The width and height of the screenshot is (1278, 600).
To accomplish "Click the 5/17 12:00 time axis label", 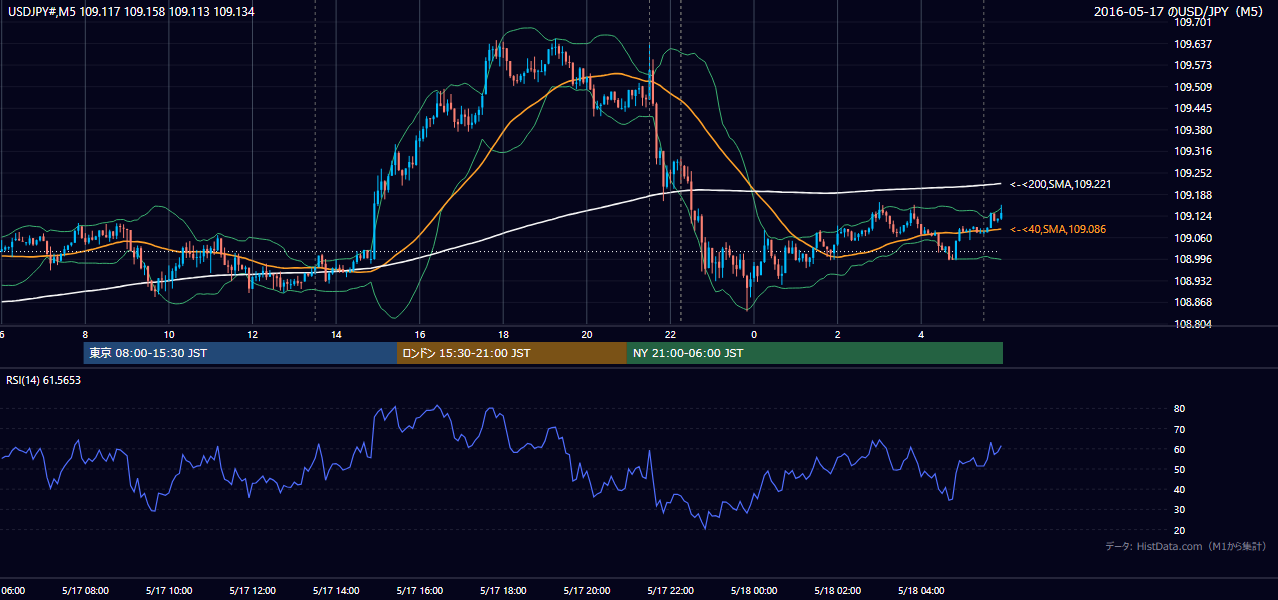I will click(x=252, y=591).
